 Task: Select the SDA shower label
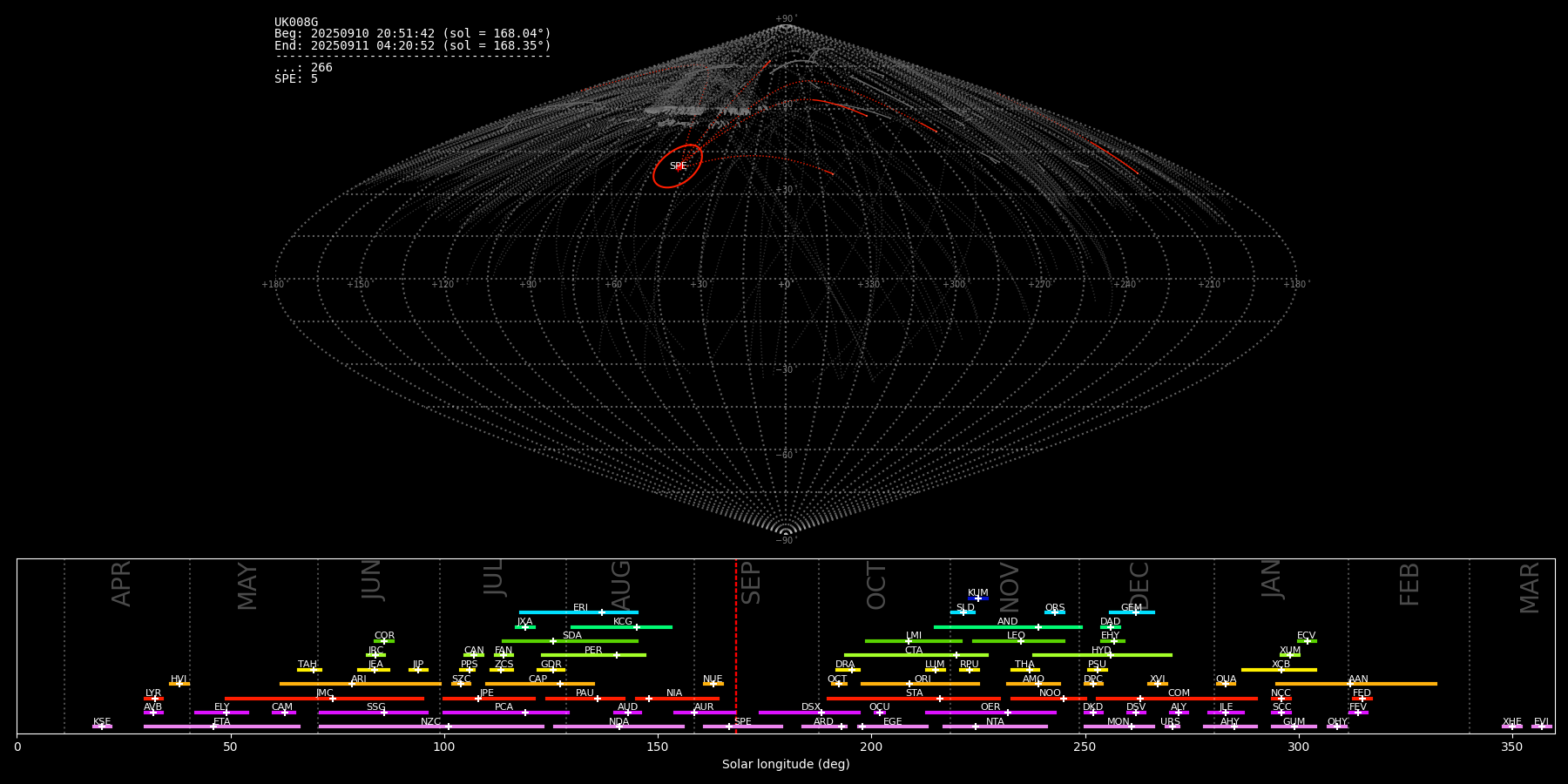coord(572,636)
